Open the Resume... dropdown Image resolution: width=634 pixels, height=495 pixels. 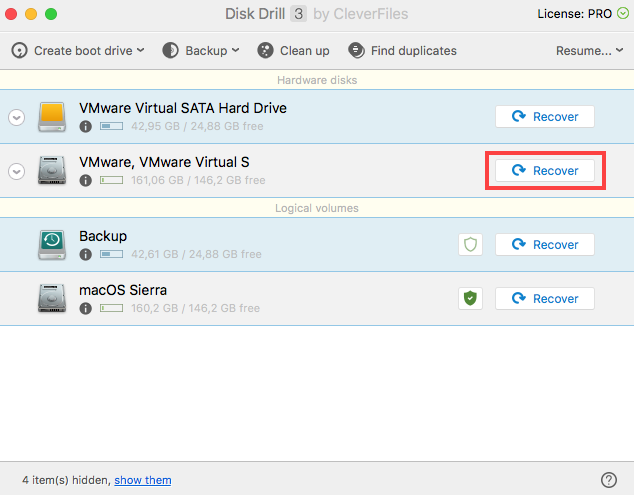[x=590, y=51]
